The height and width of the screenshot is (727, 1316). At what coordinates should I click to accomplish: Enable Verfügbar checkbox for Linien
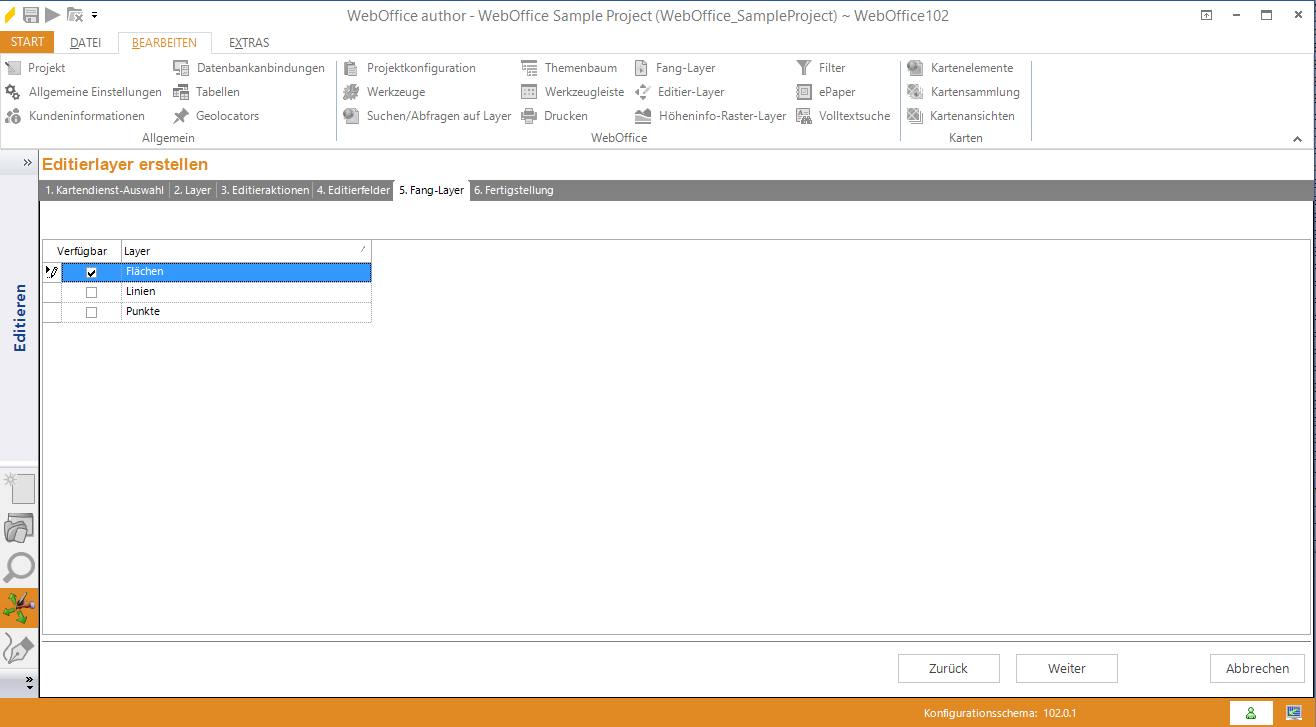(x=92, y=292)
